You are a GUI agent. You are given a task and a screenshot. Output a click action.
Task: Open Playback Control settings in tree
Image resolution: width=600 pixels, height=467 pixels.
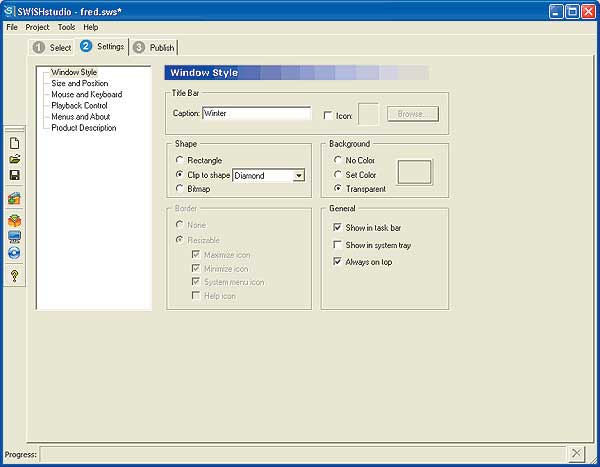coord(79,105)
